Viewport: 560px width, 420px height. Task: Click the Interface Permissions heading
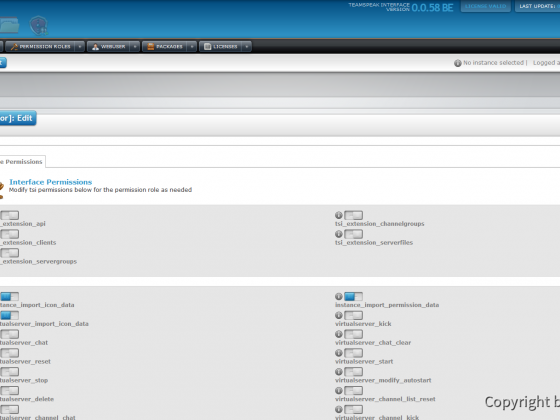point(51,182)
